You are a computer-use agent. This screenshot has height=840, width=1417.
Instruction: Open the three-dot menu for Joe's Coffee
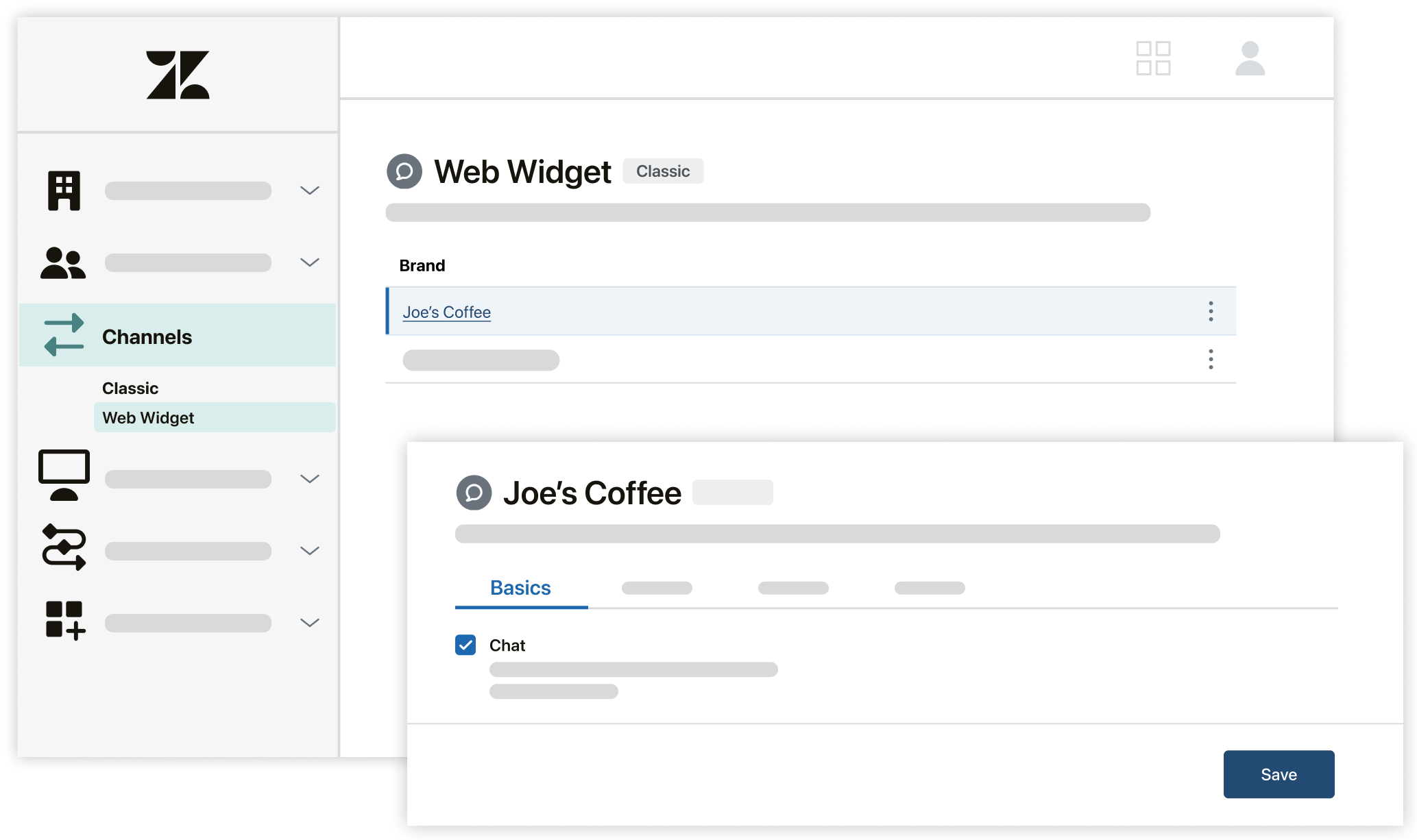pyautogui.click(x=1211, y=311)
